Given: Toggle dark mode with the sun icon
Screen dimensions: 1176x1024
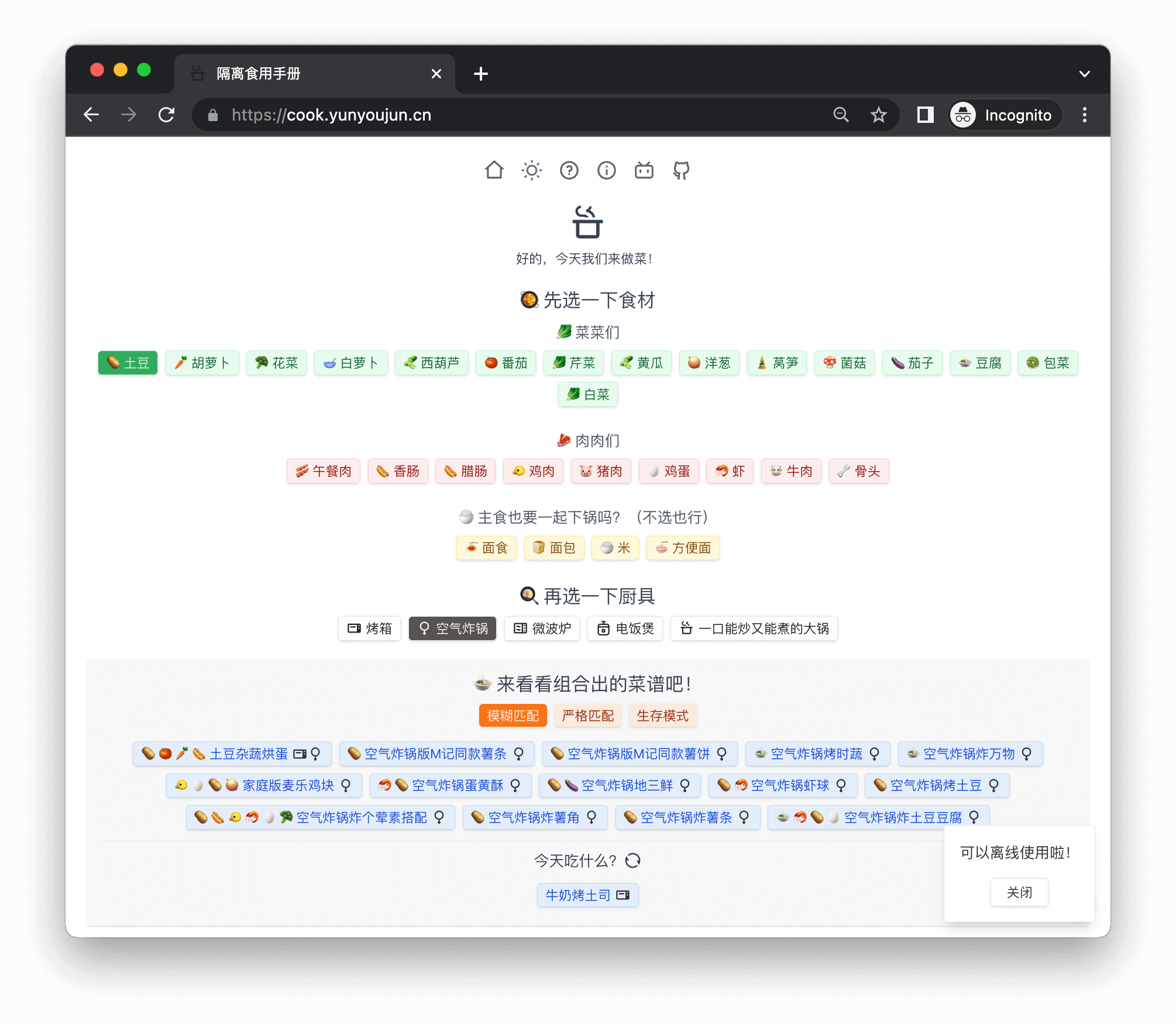Looking at the screenshot, I should click(x=531, y=170).
